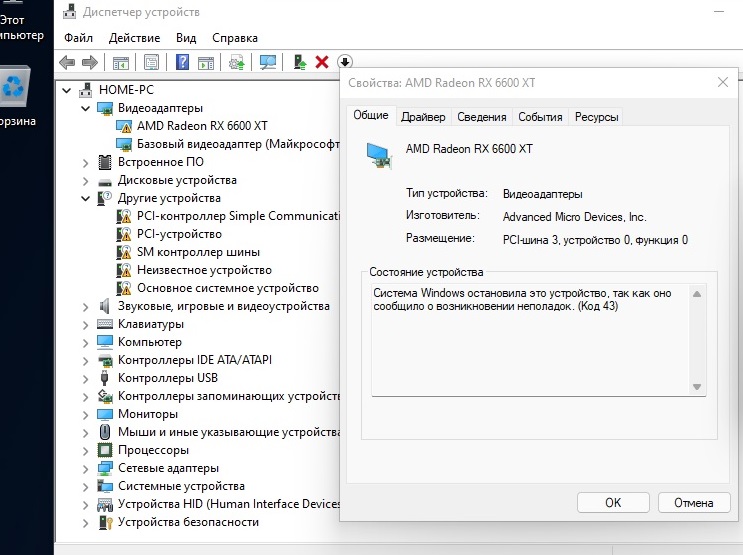Click the warning icon beside AMD Radeon
Screen dimensions: 743x555
coord(124,127)
